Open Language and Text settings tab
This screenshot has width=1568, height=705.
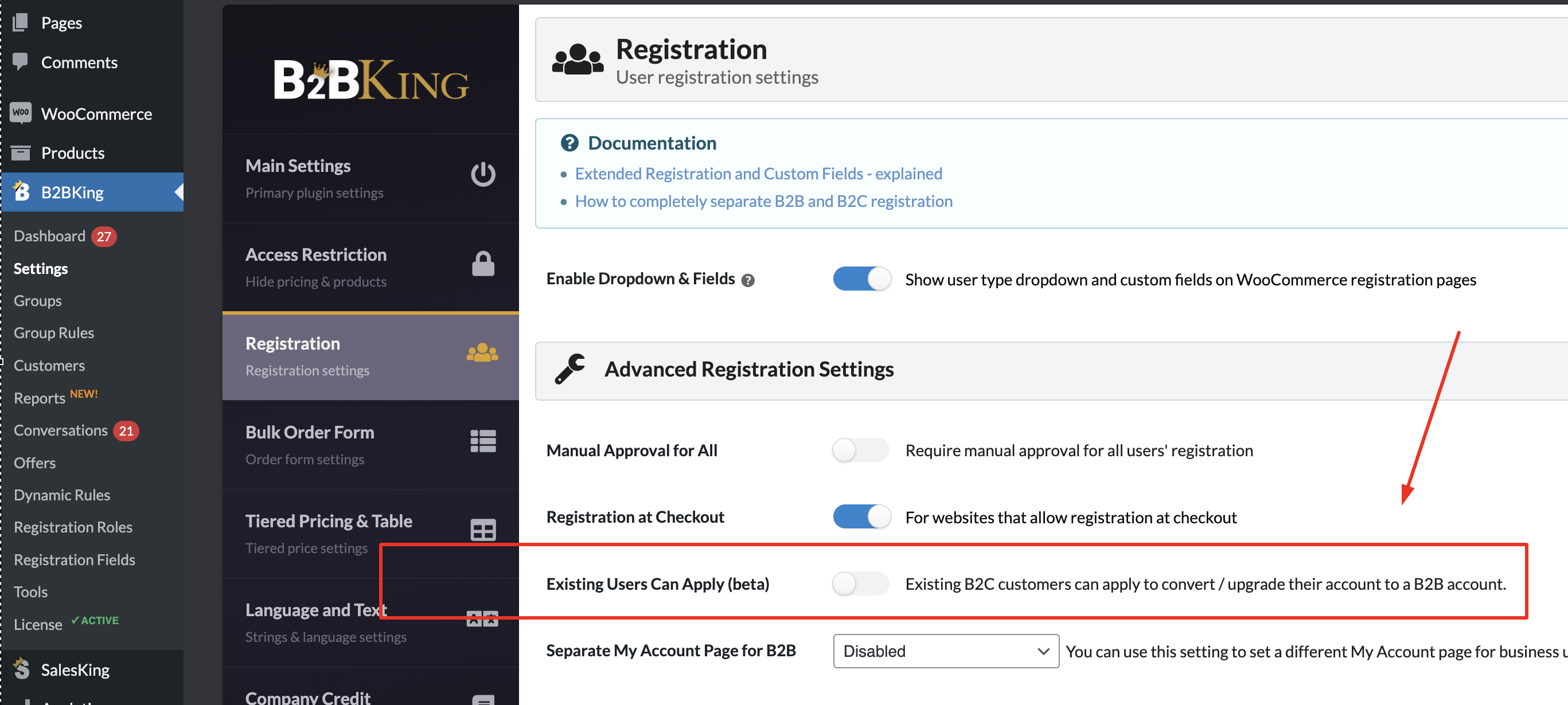point(370,622)
